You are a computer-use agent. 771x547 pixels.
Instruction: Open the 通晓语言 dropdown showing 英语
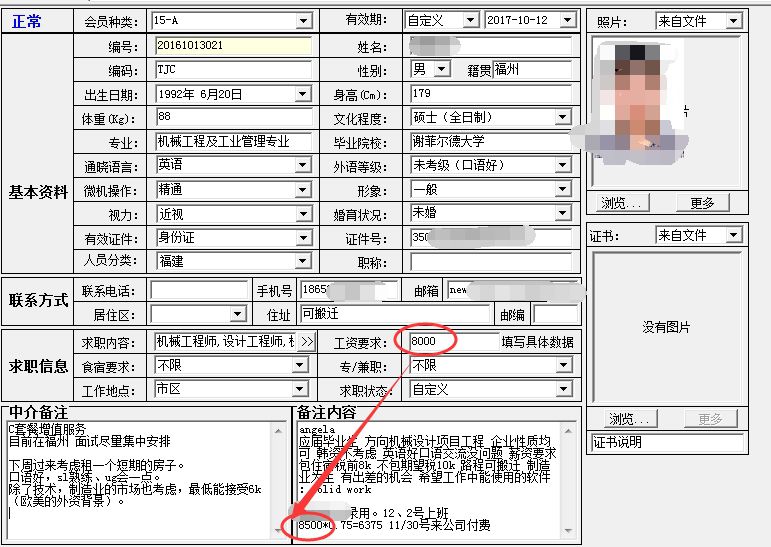pyautogui.click(x=303, y=165)
